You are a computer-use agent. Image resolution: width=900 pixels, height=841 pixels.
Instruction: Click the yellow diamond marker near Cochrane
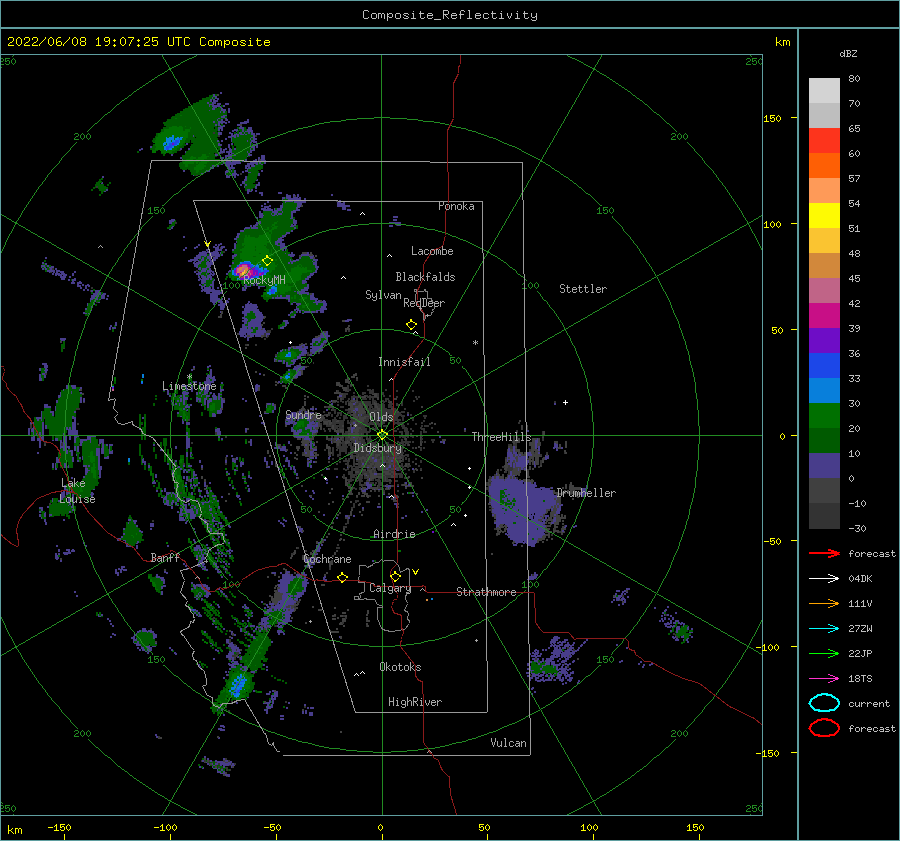click(x=343, y=577)
